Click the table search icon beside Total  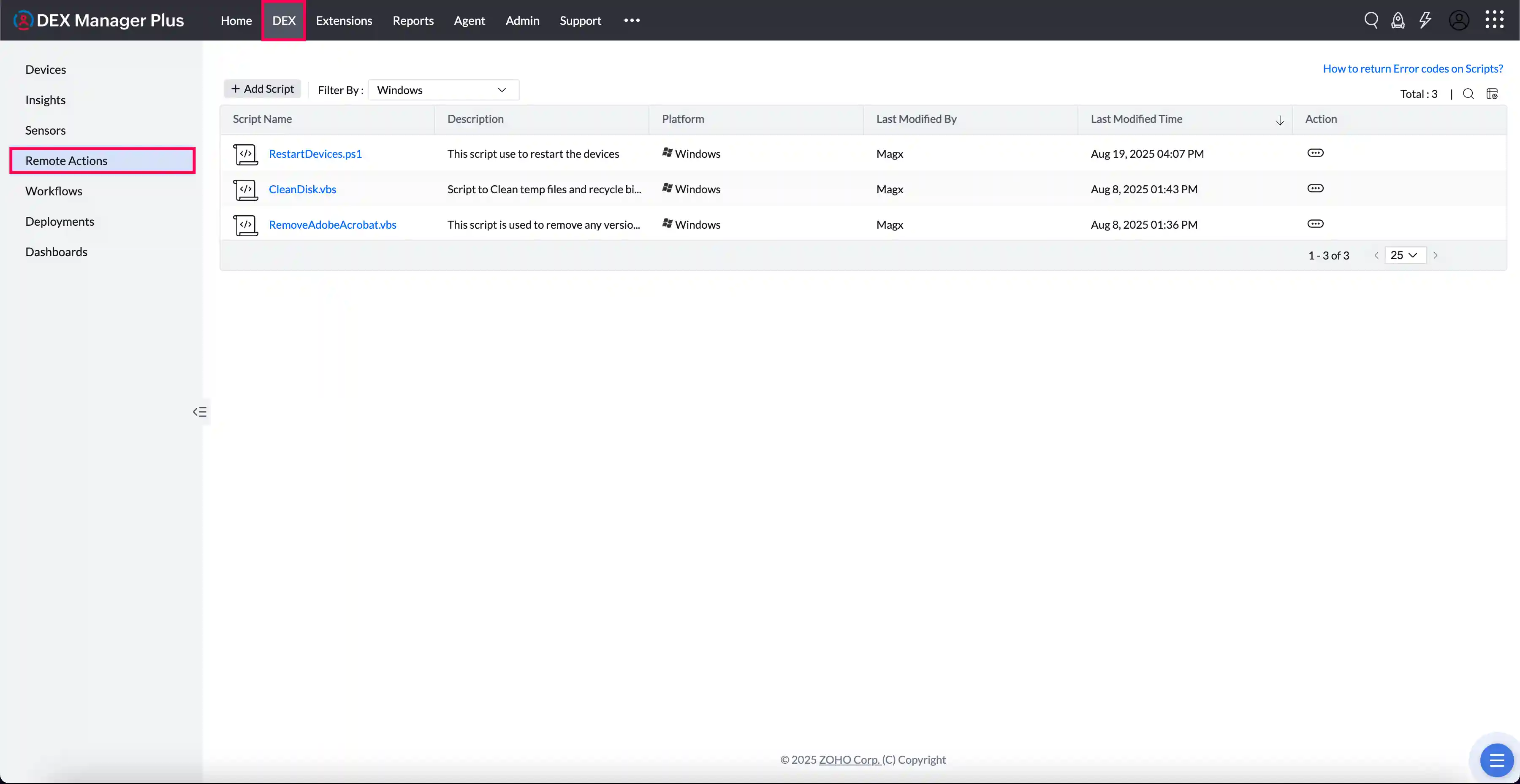(x=1468, y=94)
